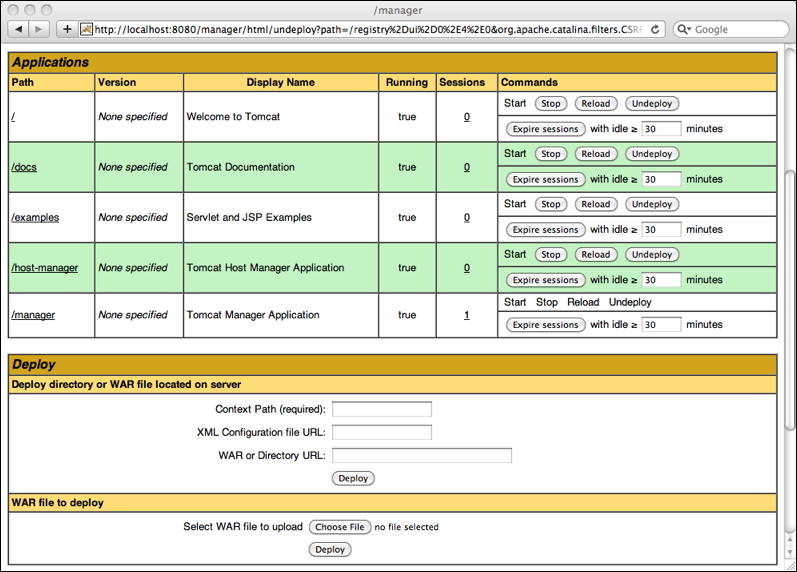Screen dimensions: 797x572
Task: Deploy the uploaded WAR file
Action: click(x=330, y=550)
